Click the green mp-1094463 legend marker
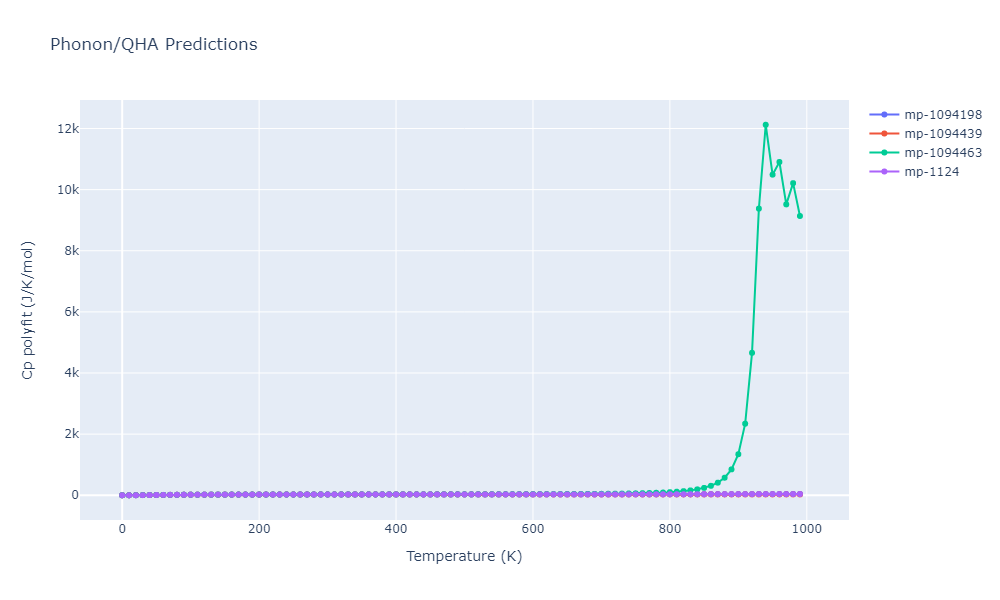 (885, 153)
